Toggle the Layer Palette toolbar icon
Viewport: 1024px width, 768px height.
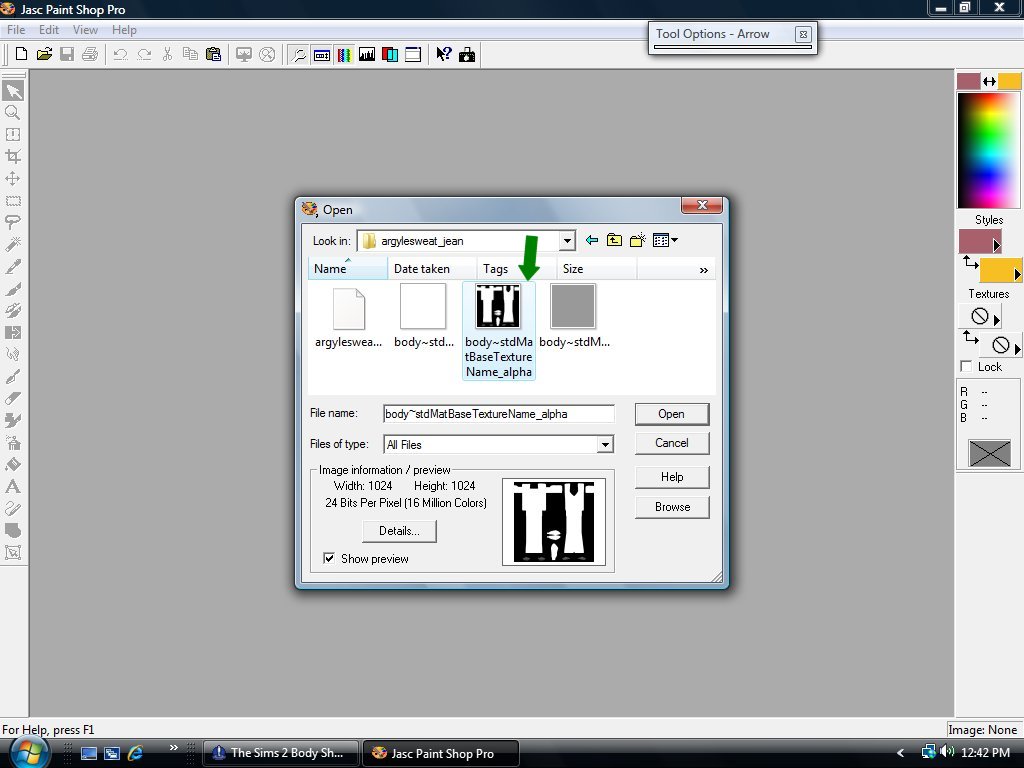(390, 55)
